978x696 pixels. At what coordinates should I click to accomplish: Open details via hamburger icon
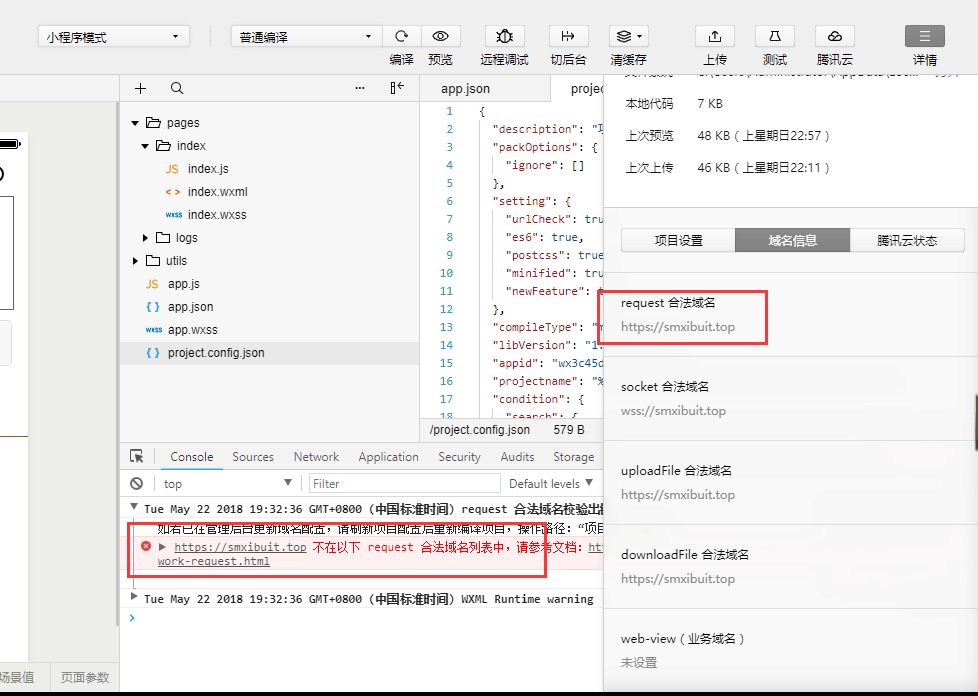(x=924, y=36)
